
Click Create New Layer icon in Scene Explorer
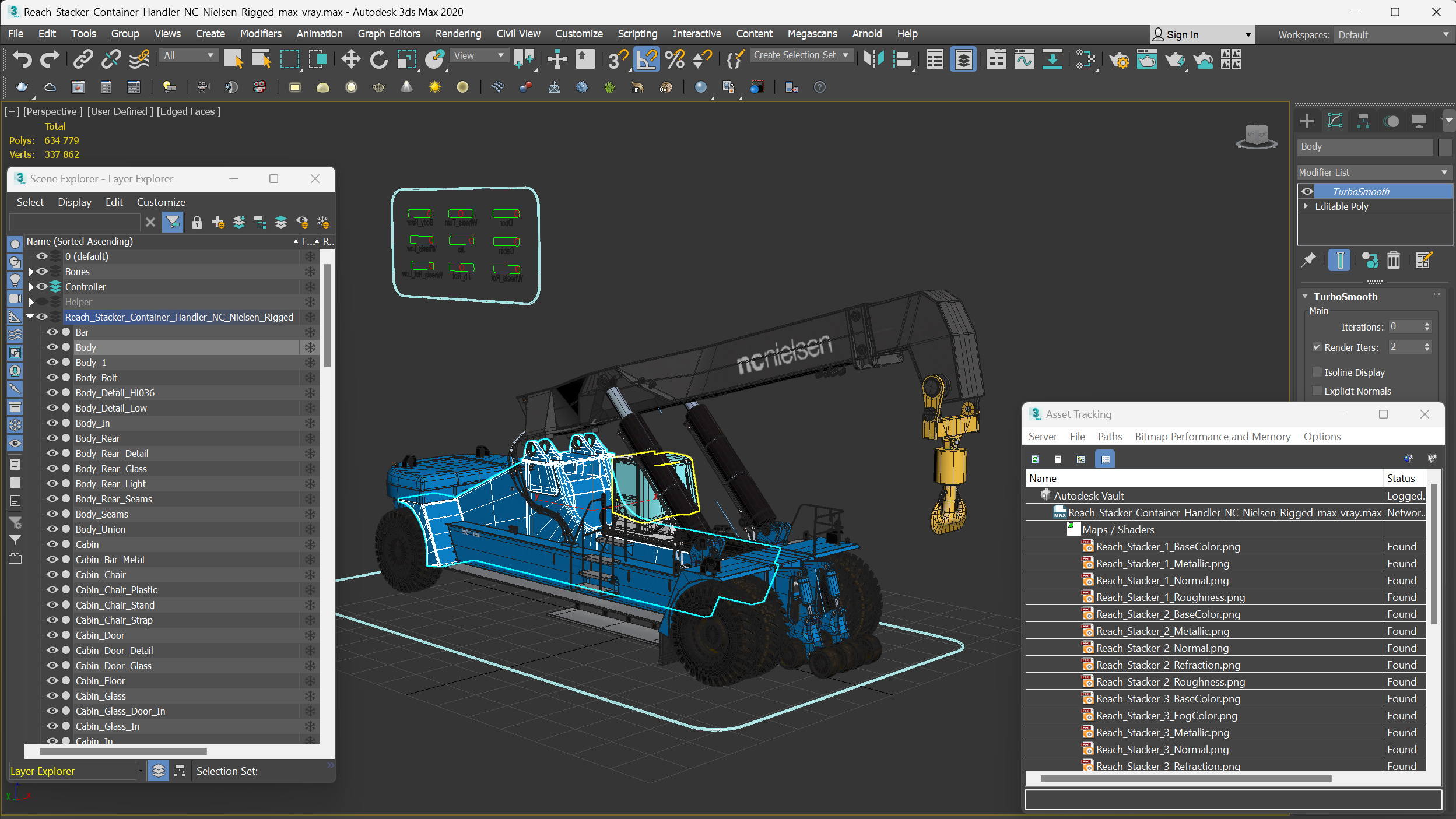218,222
